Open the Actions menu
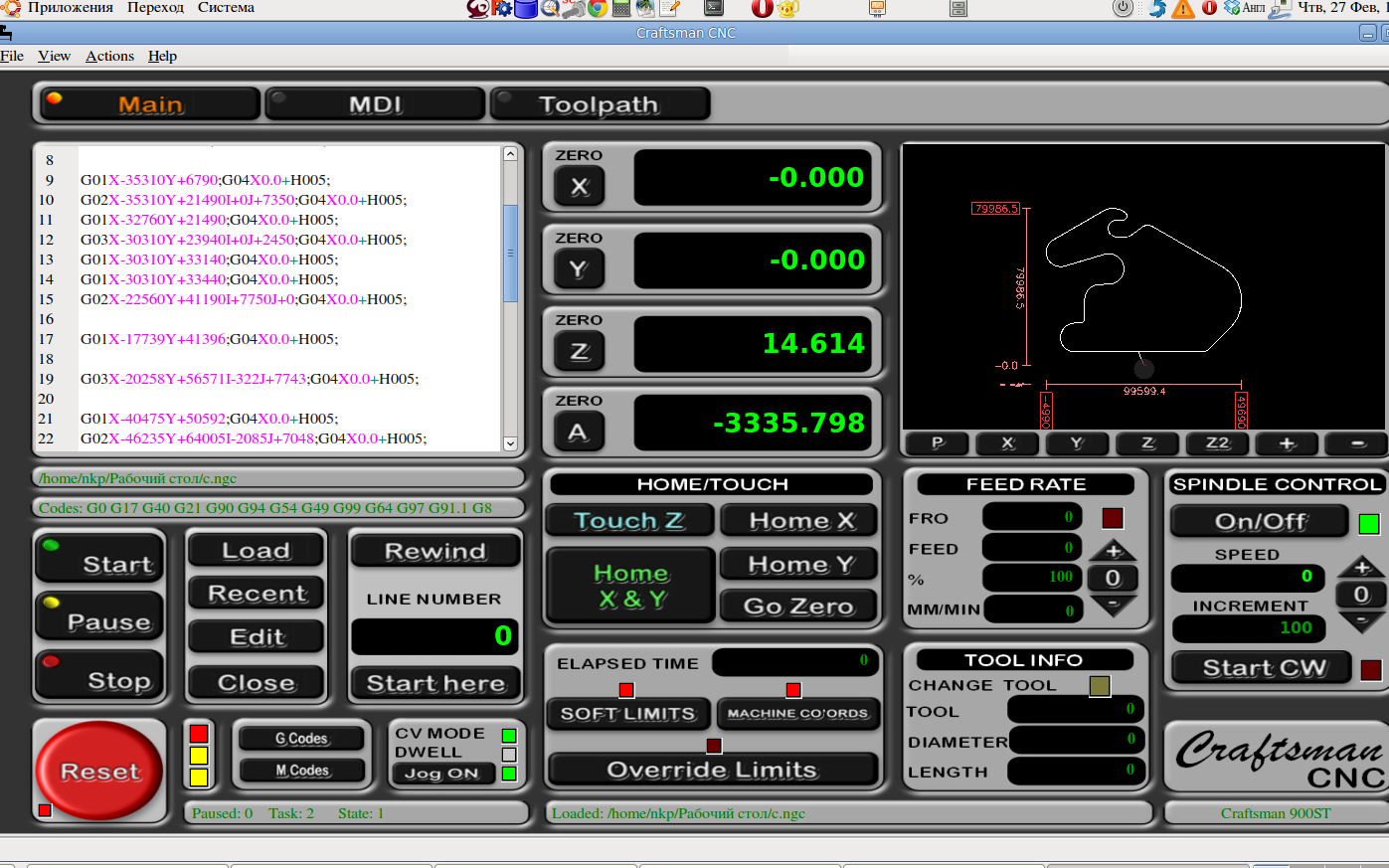 coord(109,56)
